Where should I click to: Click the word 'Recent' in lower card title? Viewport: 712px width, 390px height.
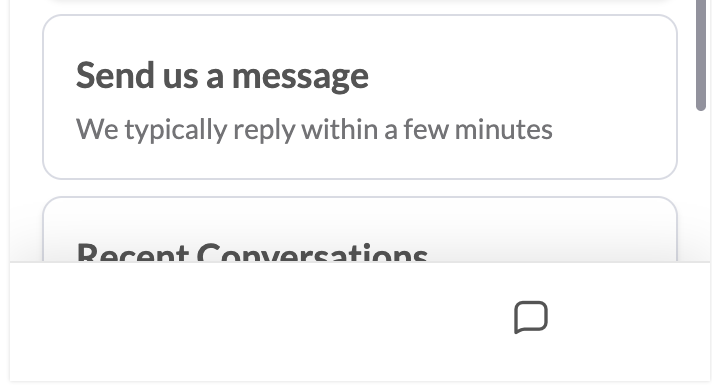tap(133, 252)
